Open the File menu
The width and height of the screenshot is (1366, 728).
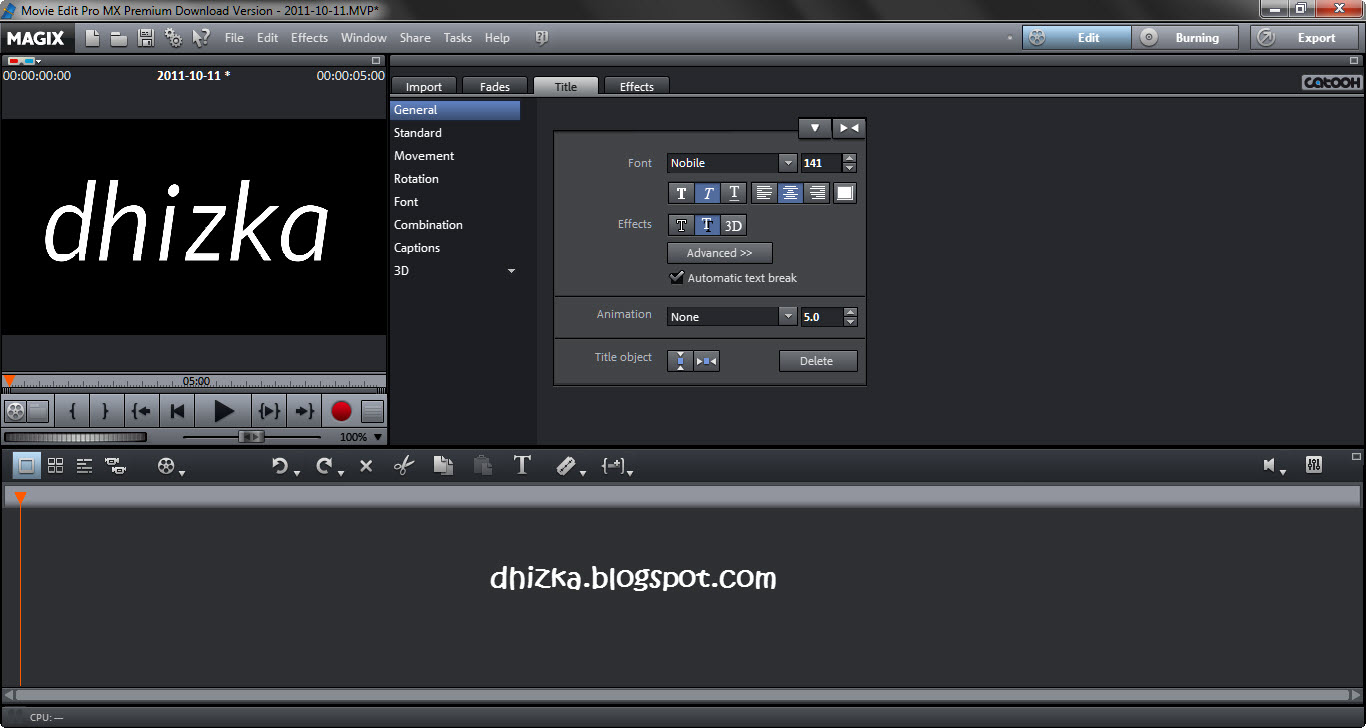234,38
